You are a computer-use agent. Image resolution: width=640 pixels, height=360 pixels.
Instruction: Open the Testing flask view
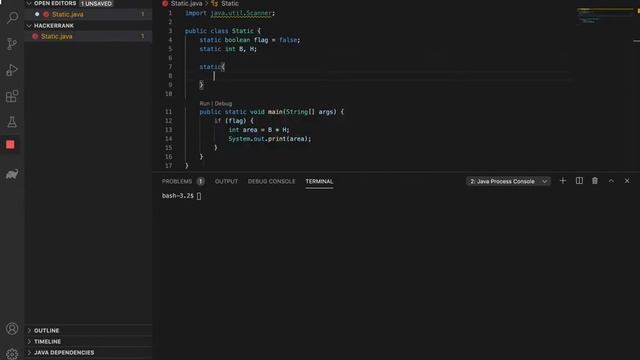coord(12,122)
